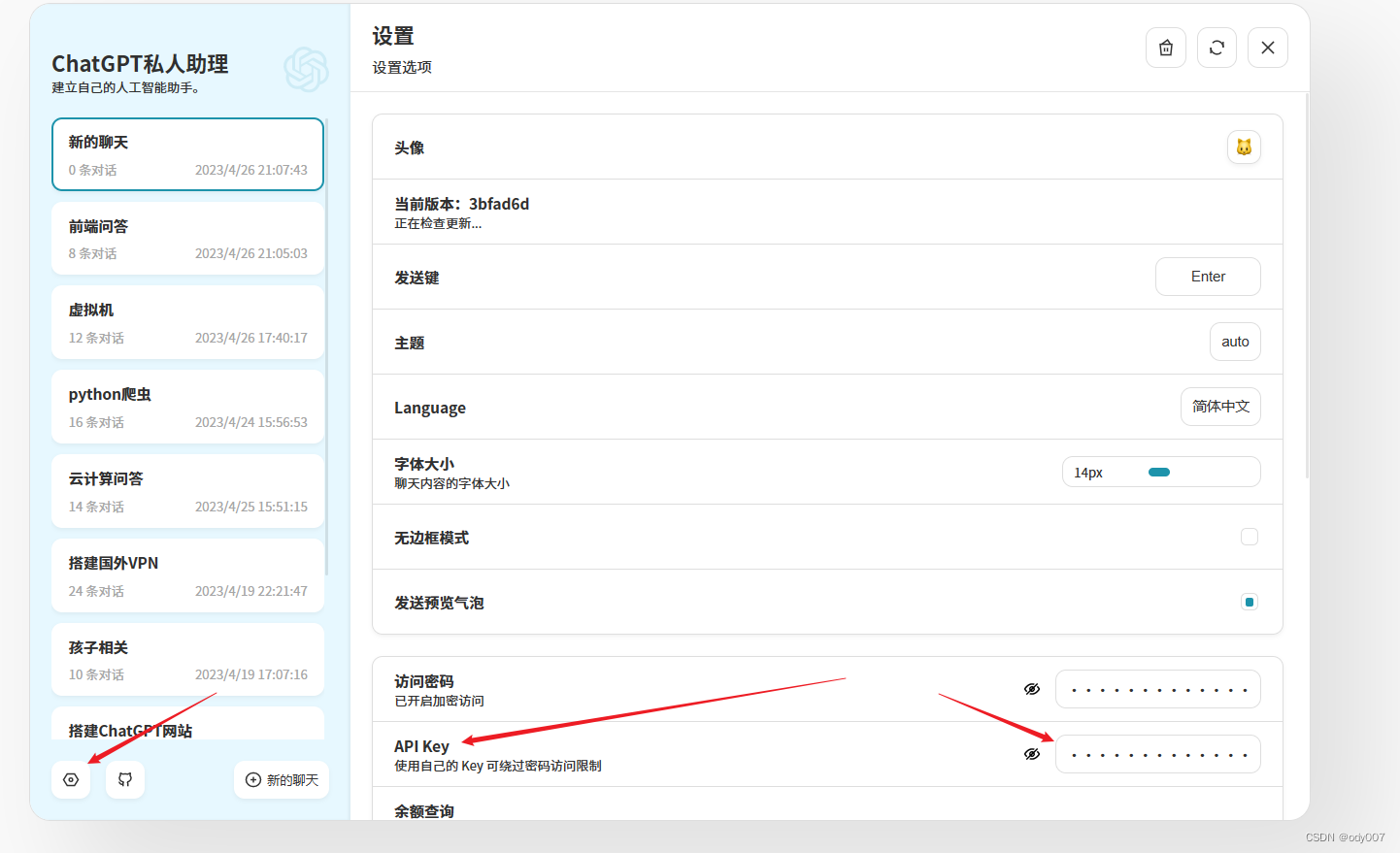
Task: Open the 前端问答 conversation
Action: [x=187, y=239]
